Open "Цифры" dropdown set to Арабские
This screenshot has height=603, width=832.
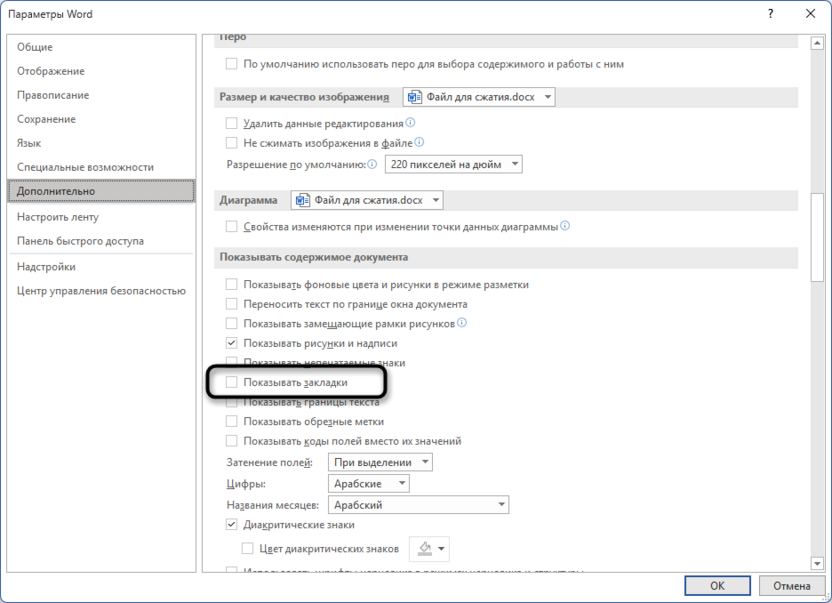pos(369,484)
